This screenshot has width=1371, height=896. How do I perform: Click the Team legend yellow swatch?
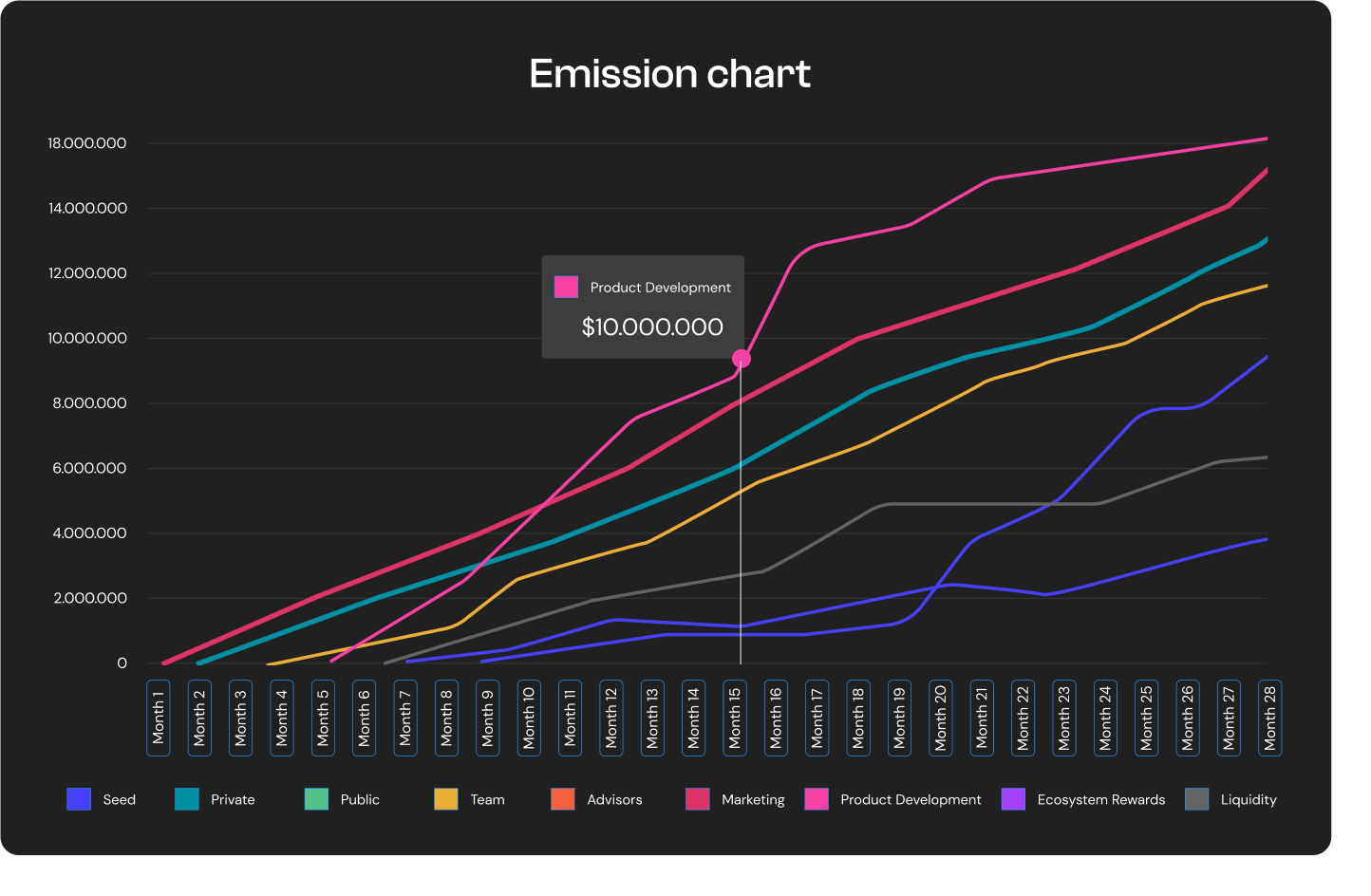[x=446, y=799]
